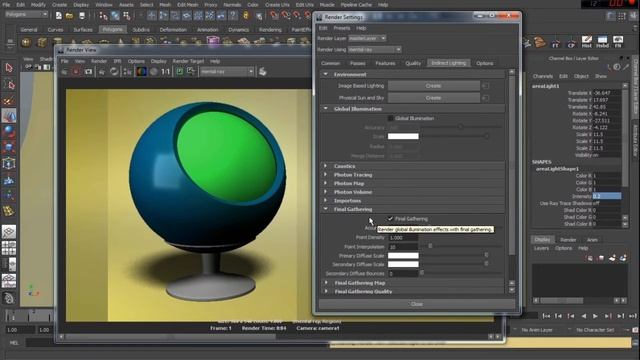
Task: Create a polygon cube from the shelf
Action: pos(42,42)
